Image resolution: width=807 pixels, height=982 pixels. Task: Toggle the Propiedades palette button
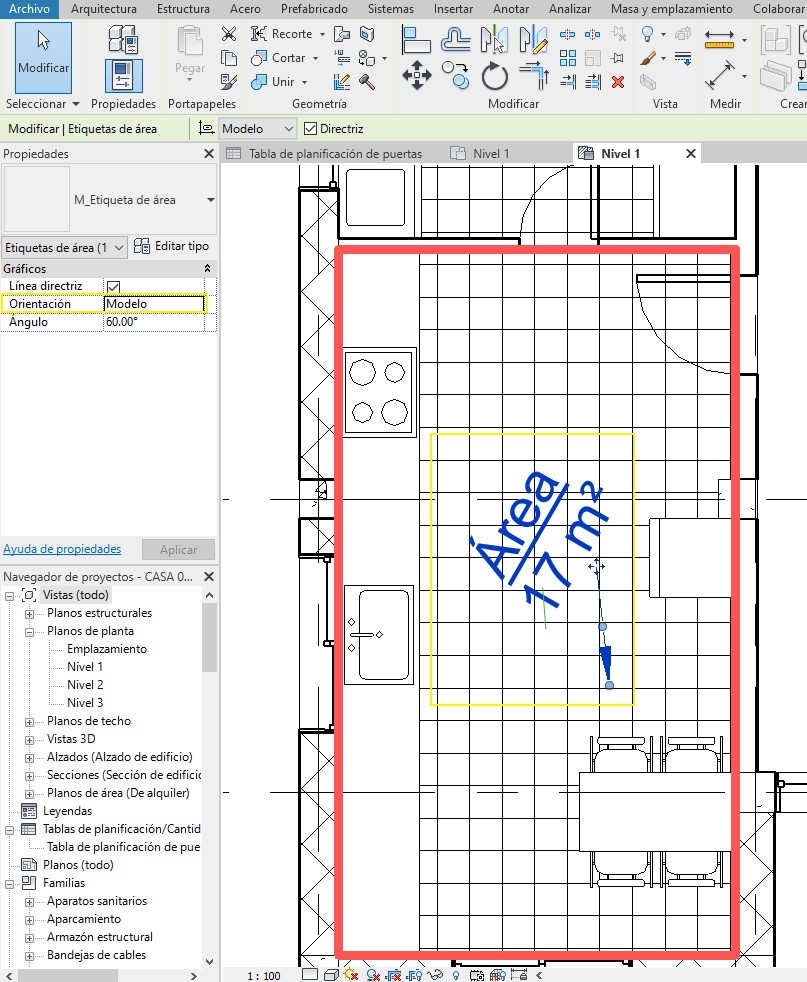(x=123, y=75)
